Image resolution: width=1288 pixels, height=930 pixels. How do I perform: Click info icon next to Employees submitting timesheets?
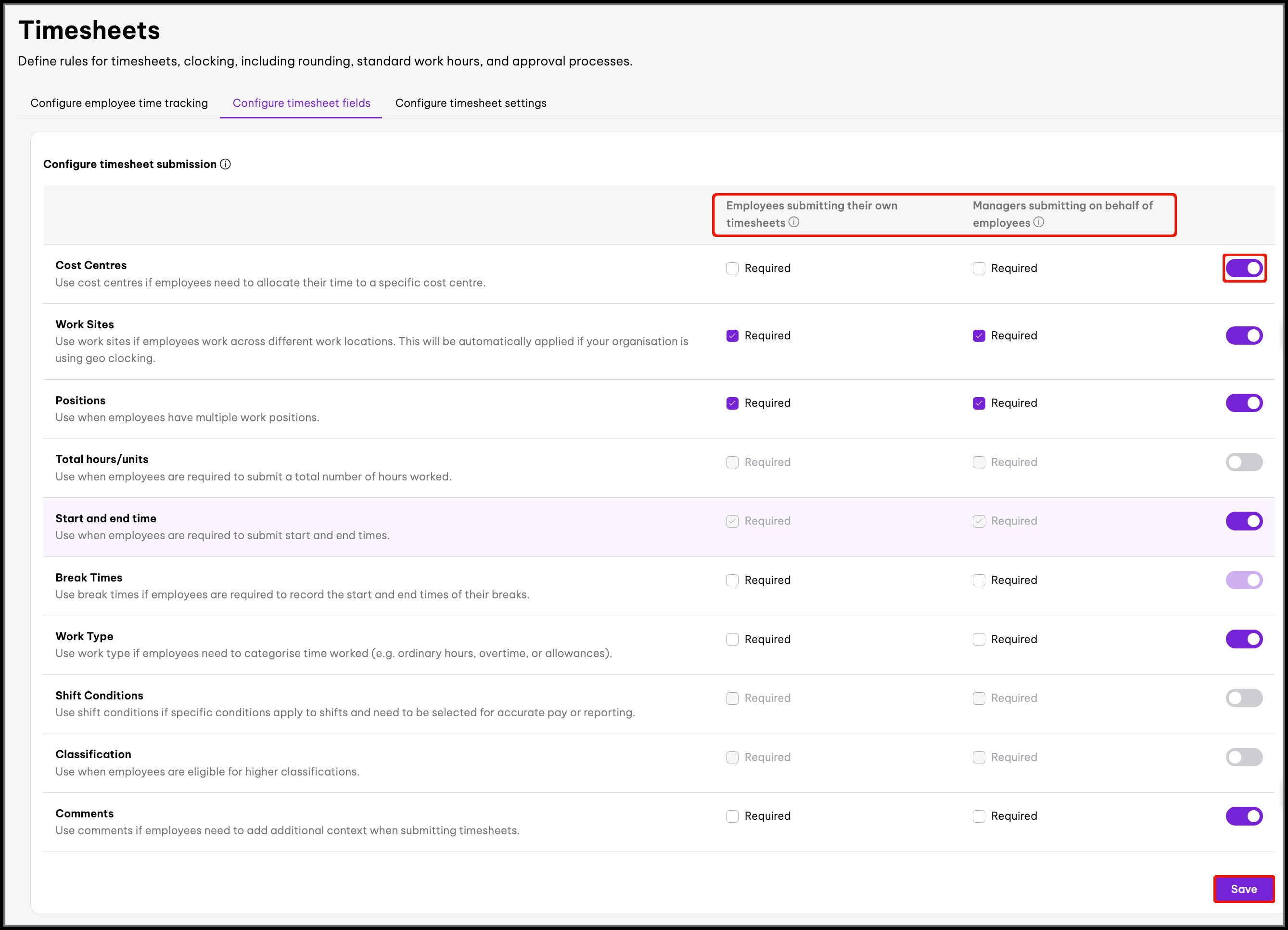(794, 222)
